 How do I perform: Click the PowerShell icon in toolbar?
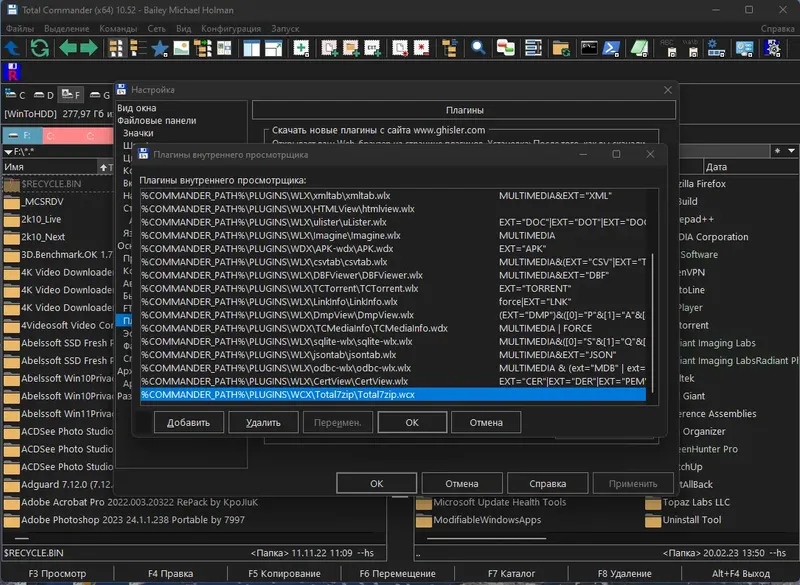[611, 47]
